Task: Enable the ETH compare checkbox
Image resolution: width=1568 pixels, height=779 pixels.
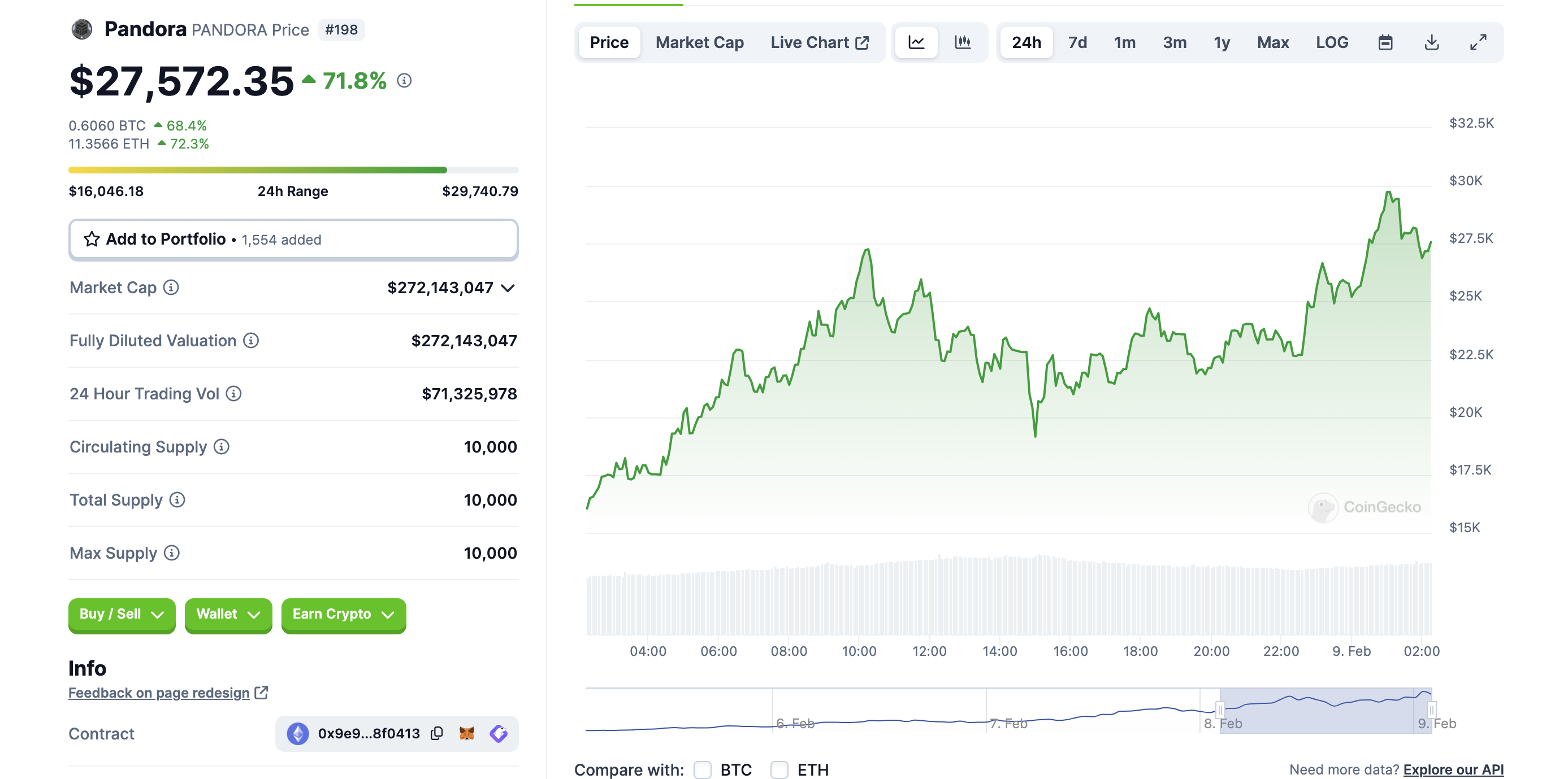Action: (x=779, y=769)
